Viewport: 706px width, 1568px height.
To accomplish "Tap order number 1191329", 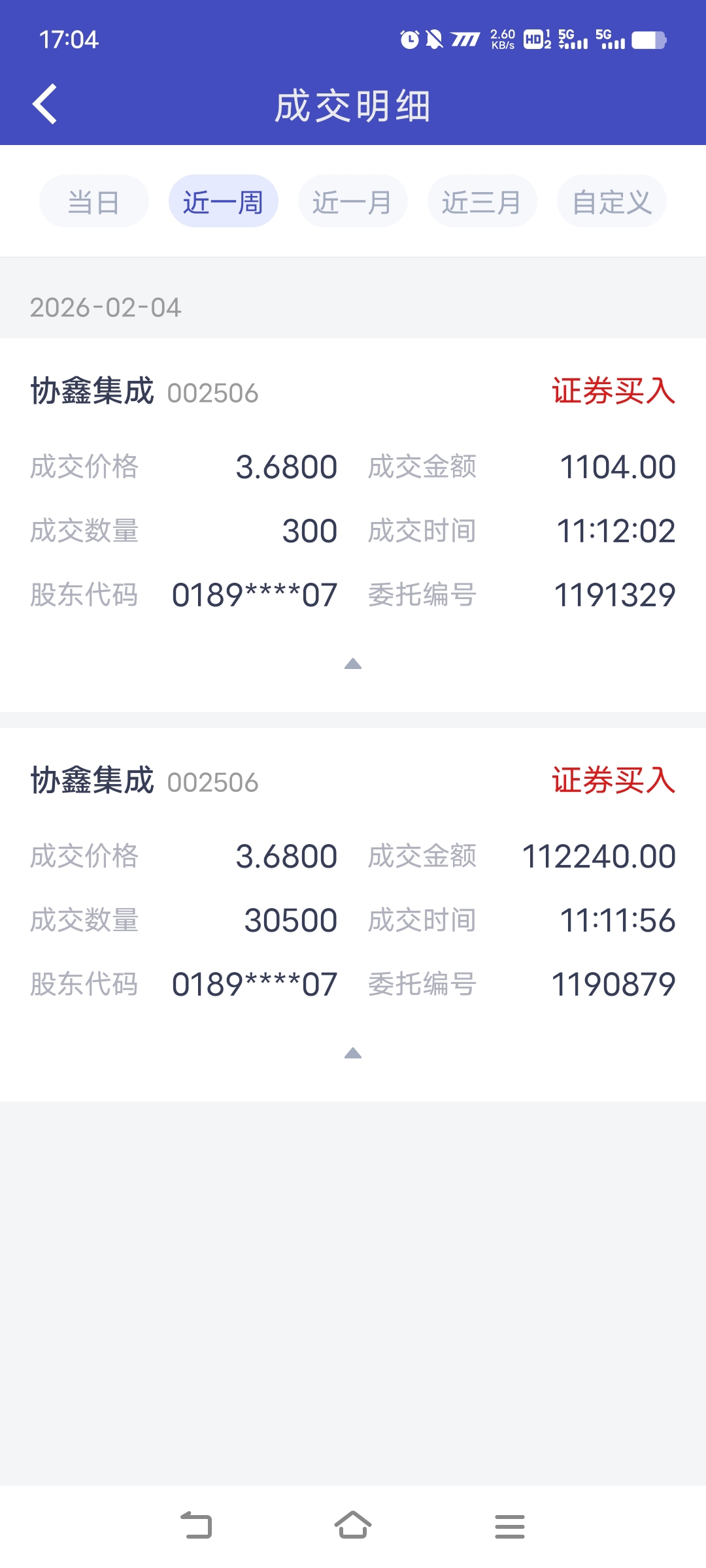I will pyautogui.click(x=614, y=595).
